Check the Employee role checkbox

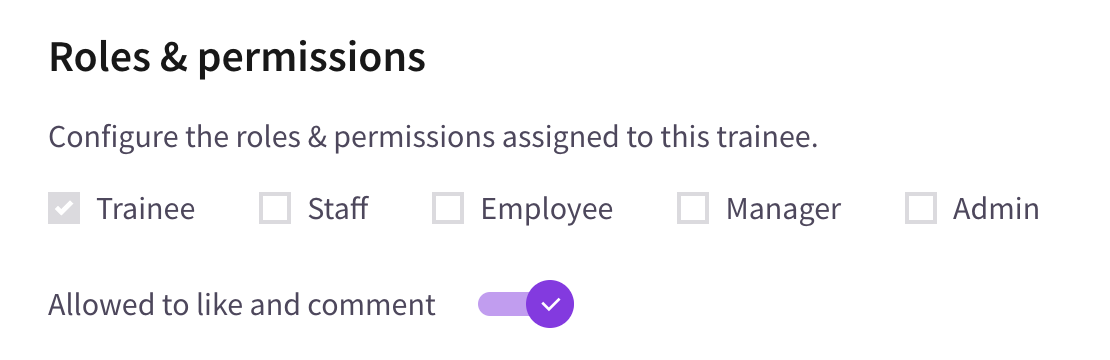pyautogui.click(x=448, y=208)
